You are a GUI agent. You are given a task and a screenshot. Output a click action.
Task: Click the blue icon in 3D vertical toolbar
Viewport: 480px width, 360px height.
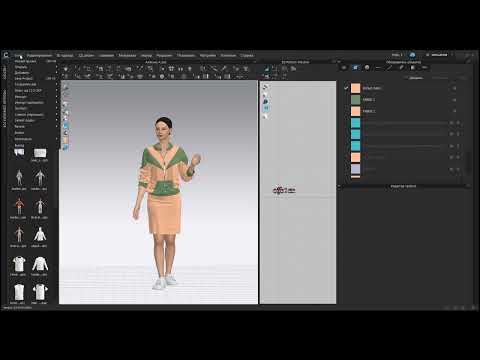(x=66, y=126)
